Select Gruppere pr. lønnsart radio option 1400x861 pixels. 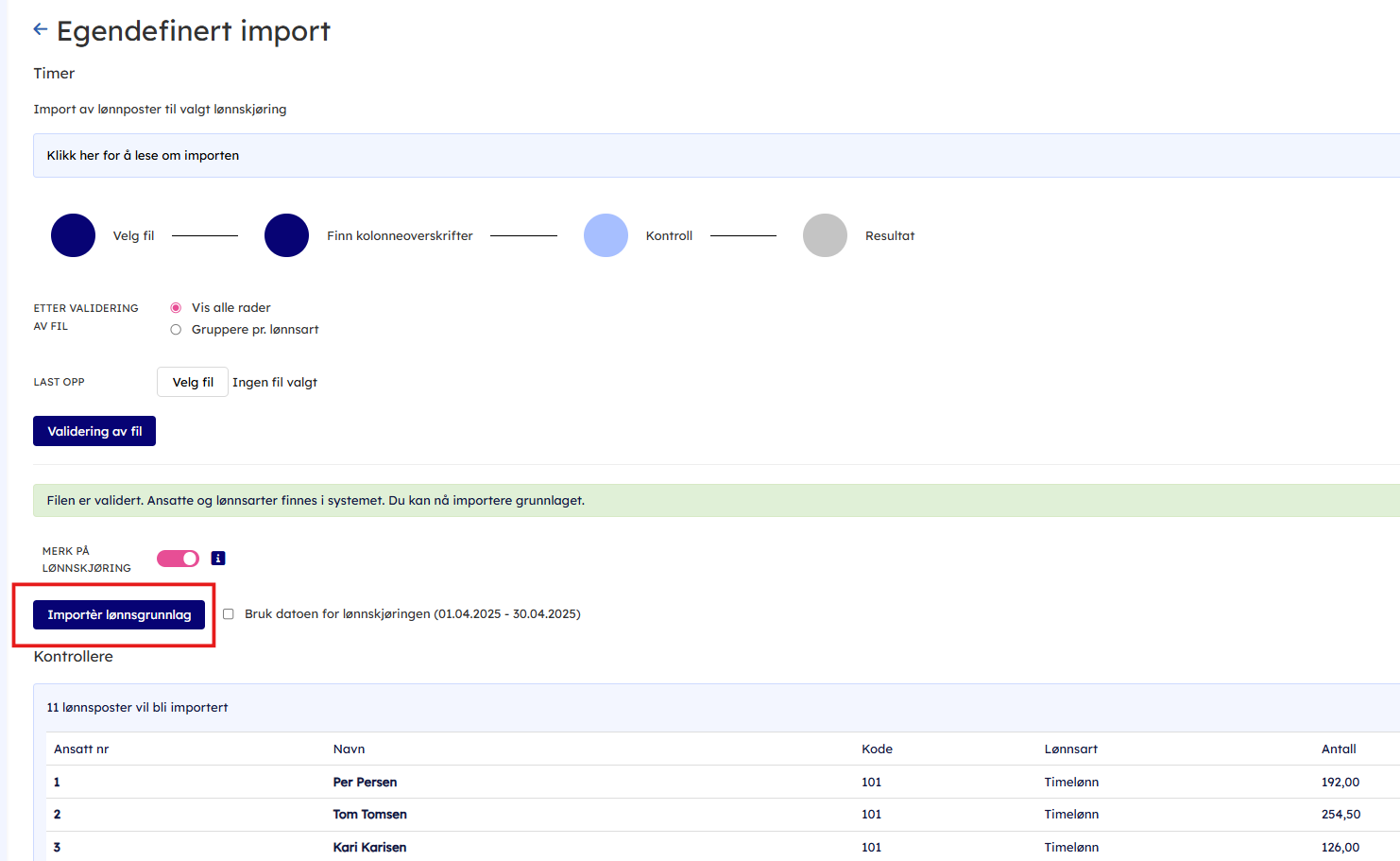(x=176, y=330)
